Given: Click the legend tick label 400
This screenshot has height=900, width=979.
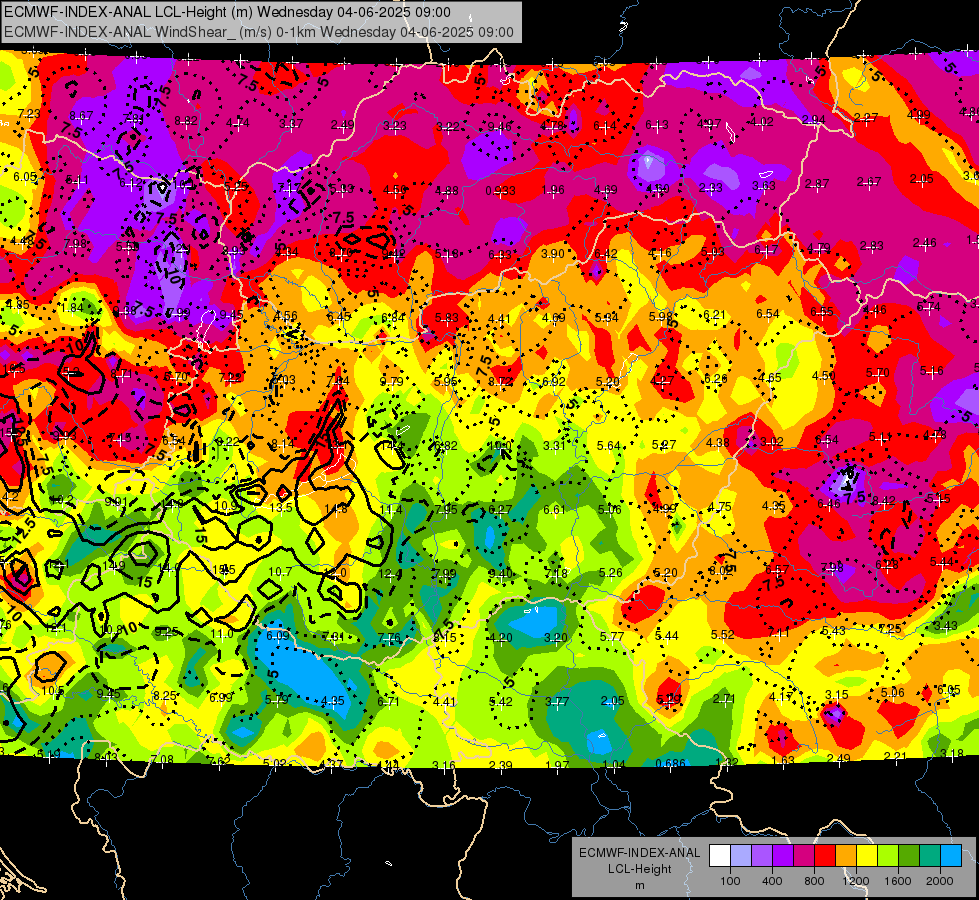Looking at the screenshot, I should (x=772, y=881).
